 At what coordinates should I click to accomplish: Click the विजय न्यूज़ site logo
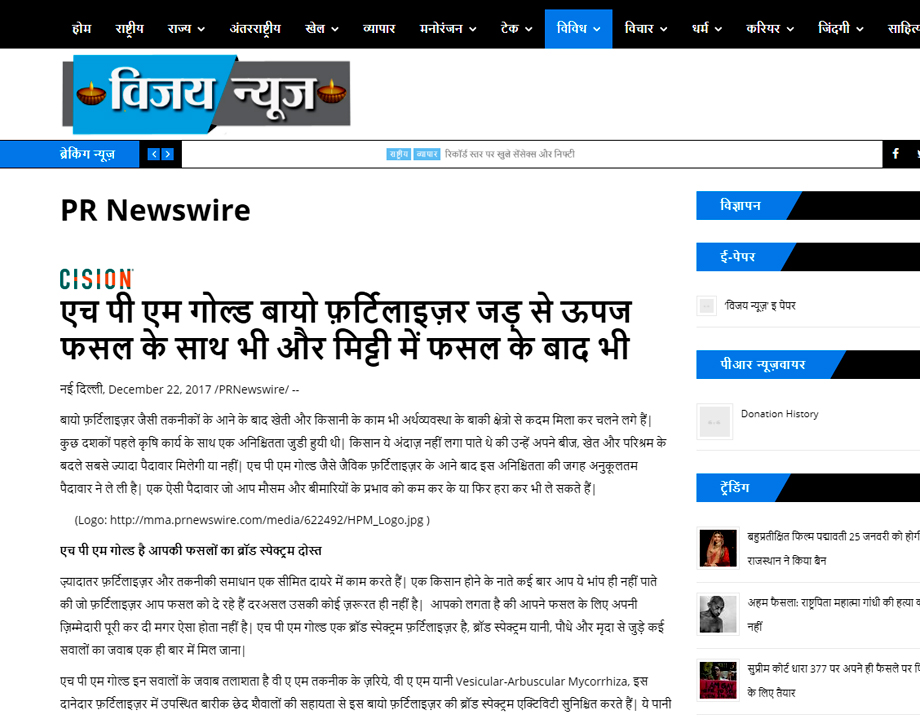[x=207, y=94]
